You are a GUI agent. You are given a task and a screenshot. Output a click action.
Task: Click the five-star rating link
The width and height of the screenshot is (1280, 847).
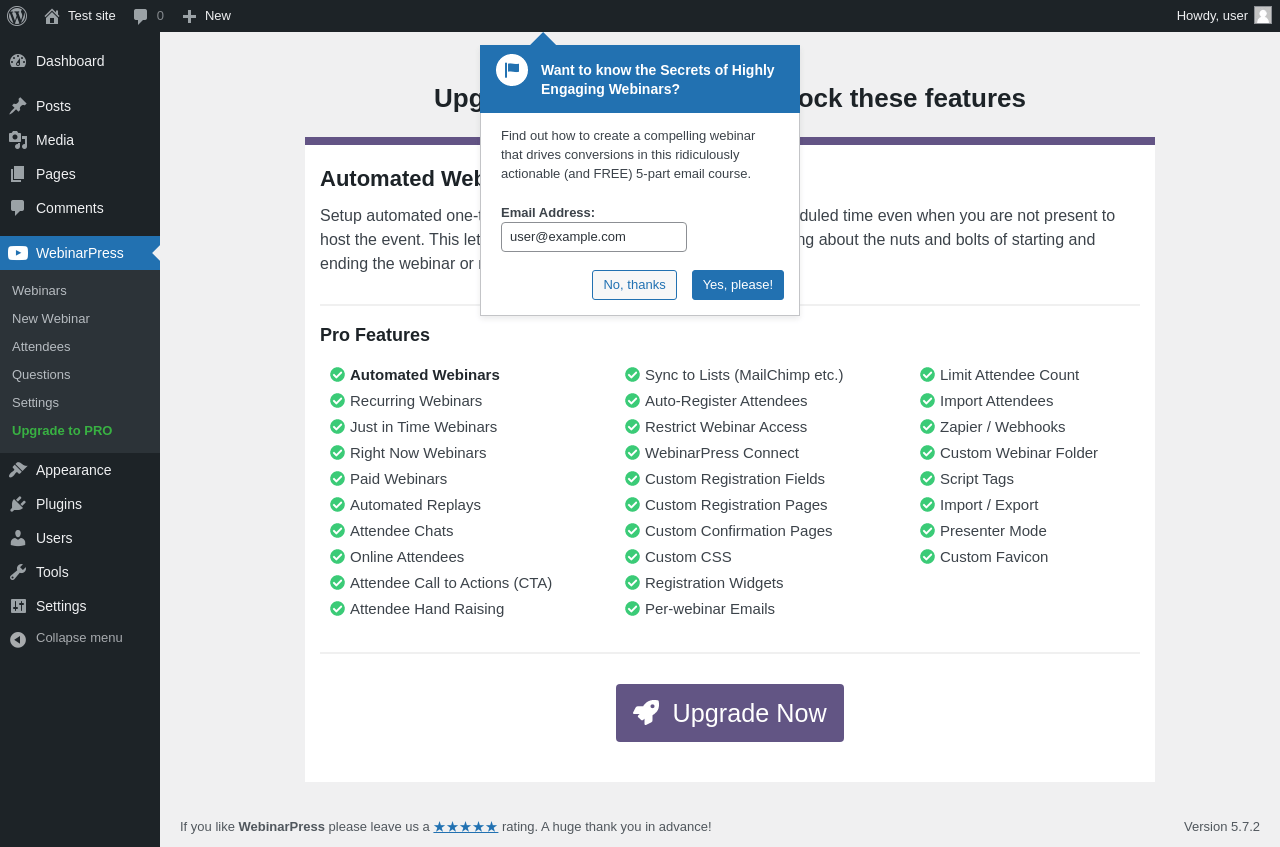click(x=465, y=827)
